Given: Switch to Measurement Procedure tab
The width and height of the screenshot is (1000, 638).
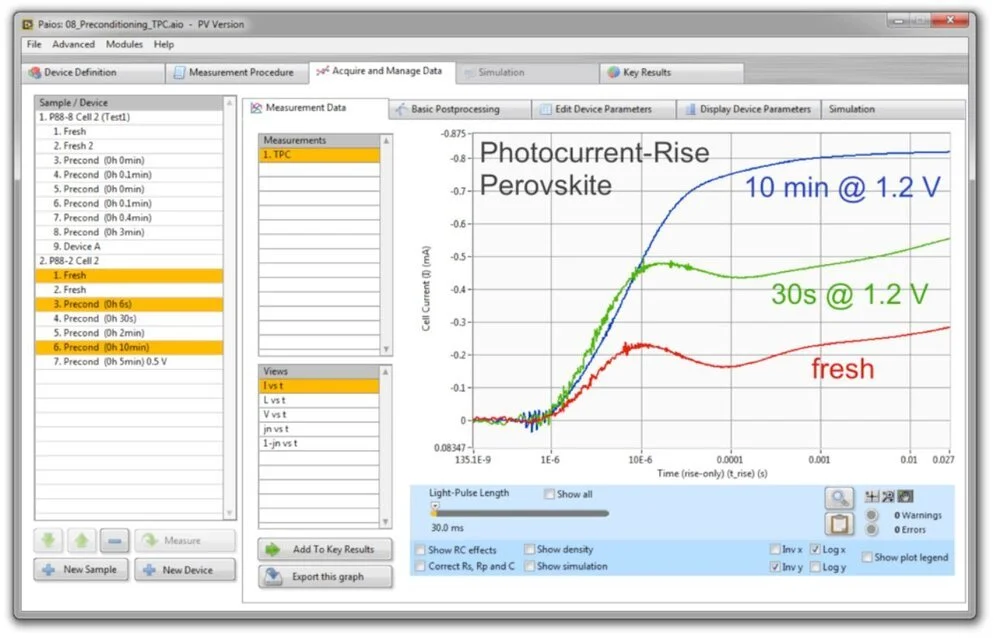Looking at the screenshot, I should 238,73.
